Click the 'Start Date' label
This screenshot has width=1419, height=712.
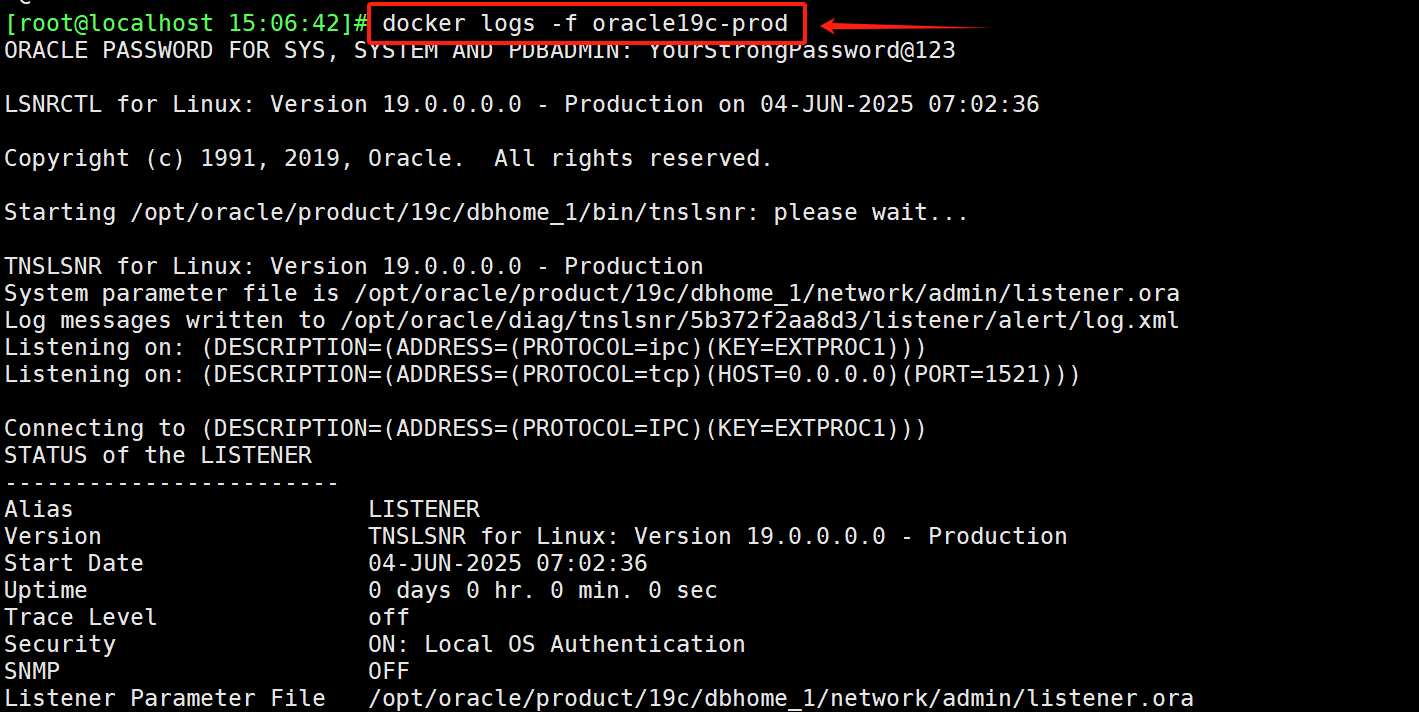click(x=74, y=563)
